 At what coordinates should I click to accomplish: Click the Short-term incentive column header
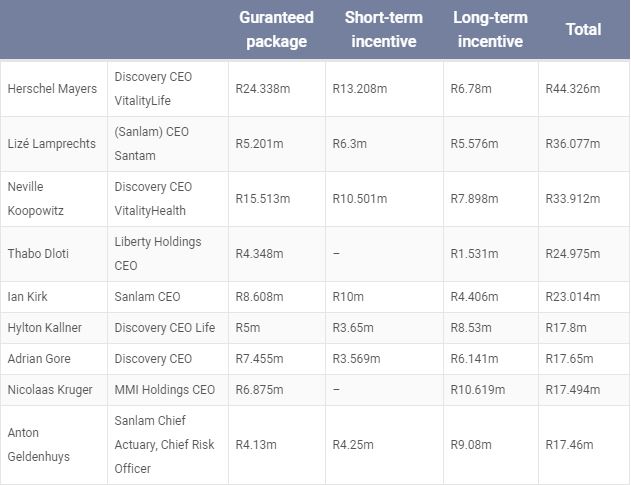tap(384, 30)
